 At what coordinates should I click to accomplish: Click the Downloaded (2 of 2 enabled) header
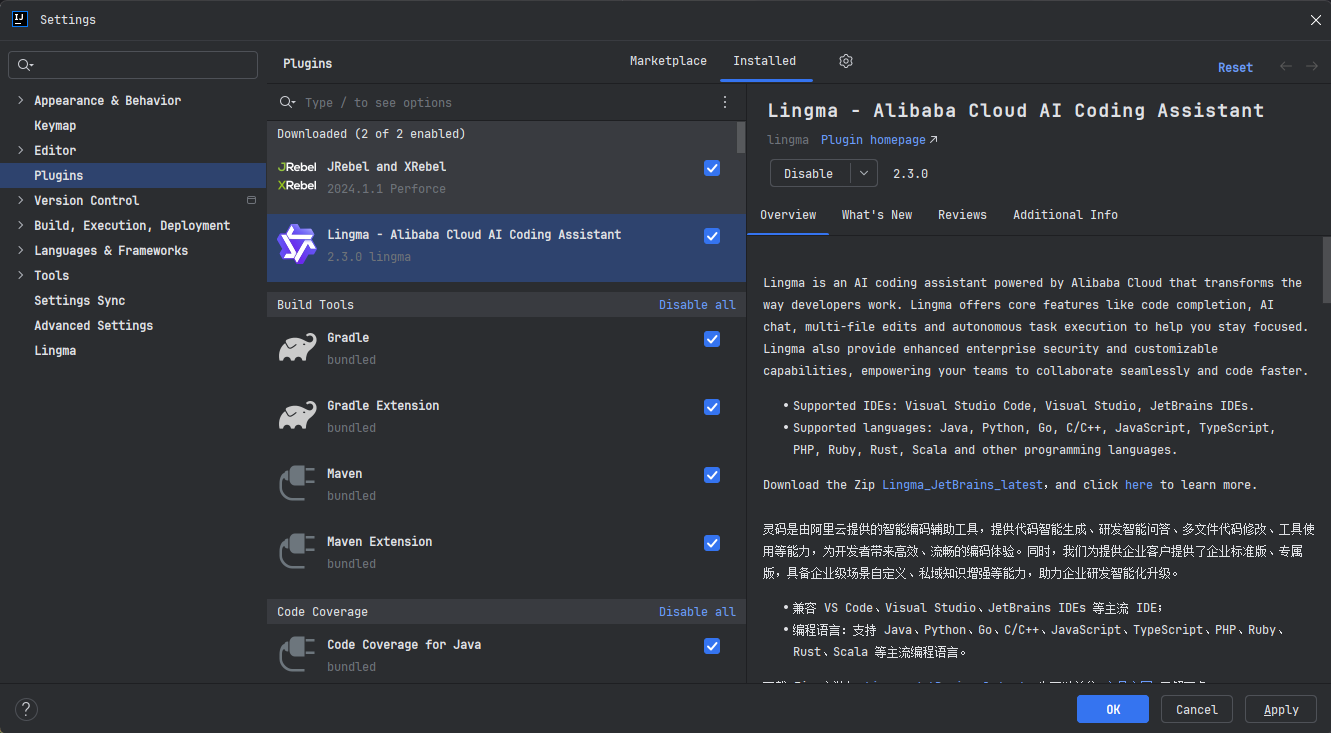point(371,134)
